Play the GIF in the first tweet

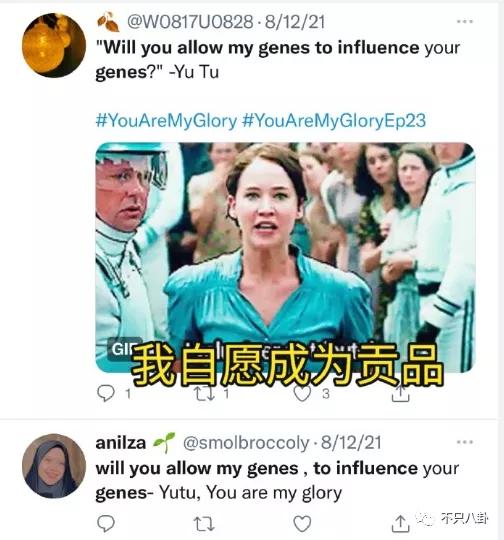click(x=285, y=257)
